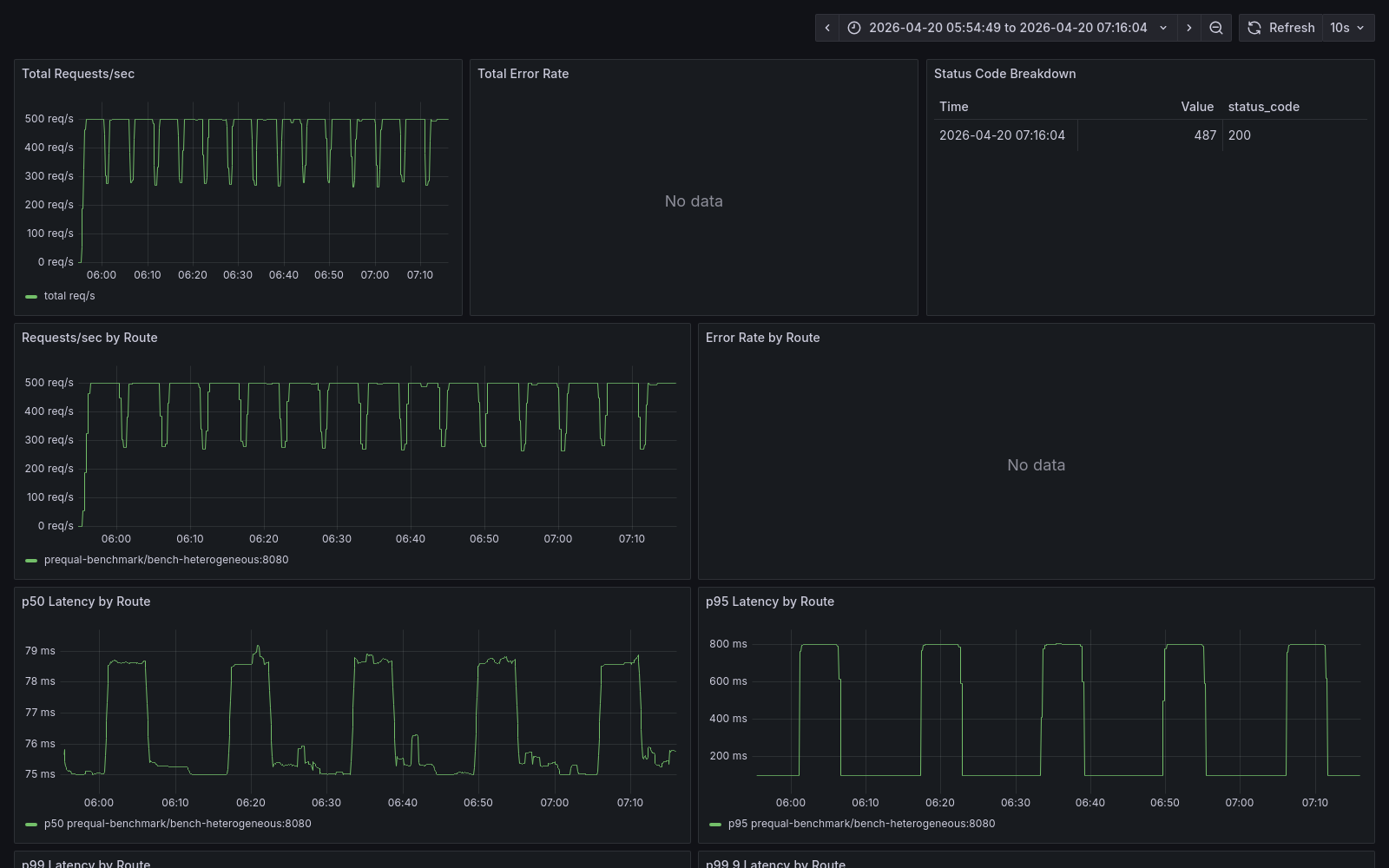Toggle the p50 bench-heterogeneous legend series

click(x=178, y=824)
